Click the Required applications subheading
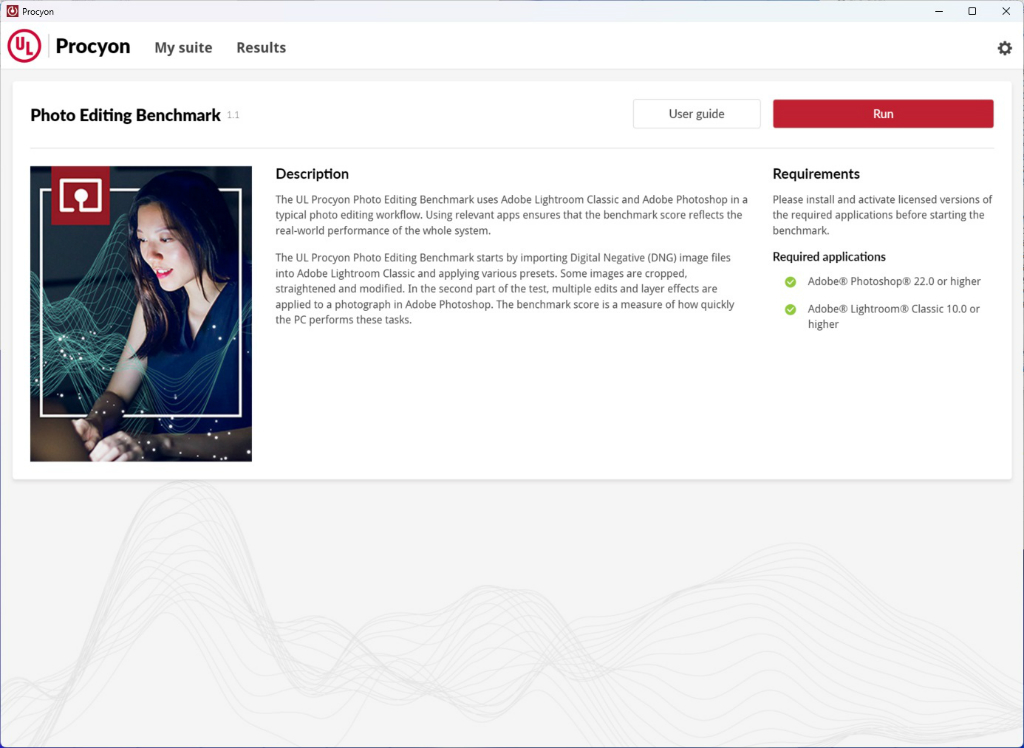Image resolution: width=1024 pixels, height=748 pixels. 829,257
